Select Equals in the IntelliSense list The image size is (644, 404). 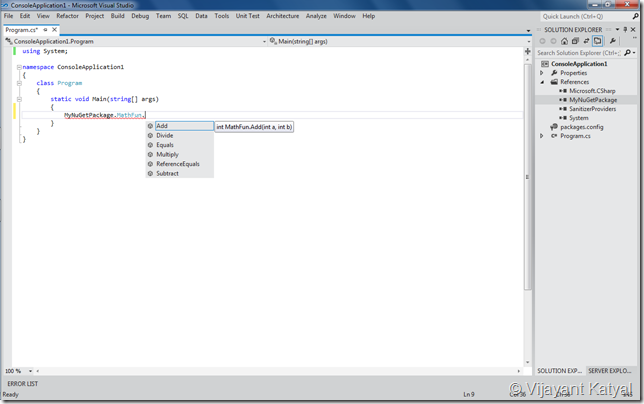tap(180, 145)
